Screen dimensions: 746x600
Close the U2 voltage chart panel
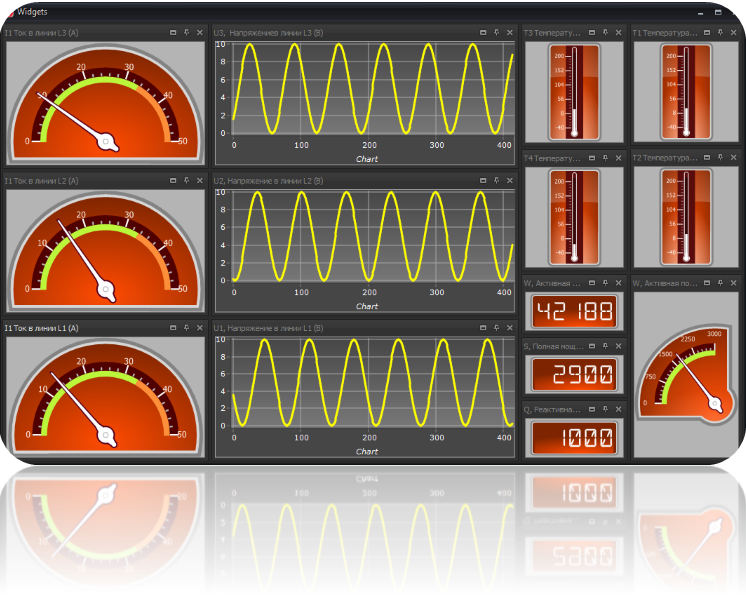(510, 180)
